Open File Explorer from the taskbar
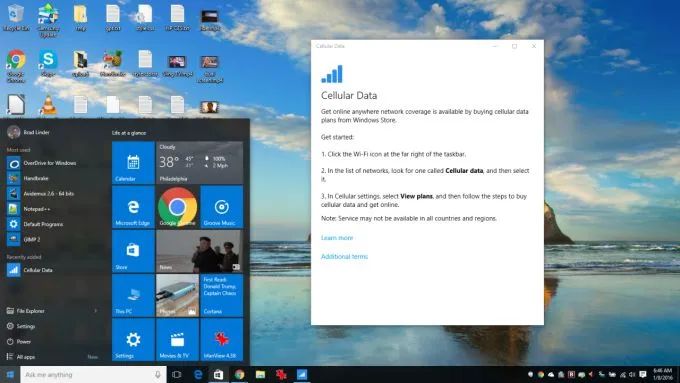The height and width of the screenshot is (383, 680). click(260, 374)
